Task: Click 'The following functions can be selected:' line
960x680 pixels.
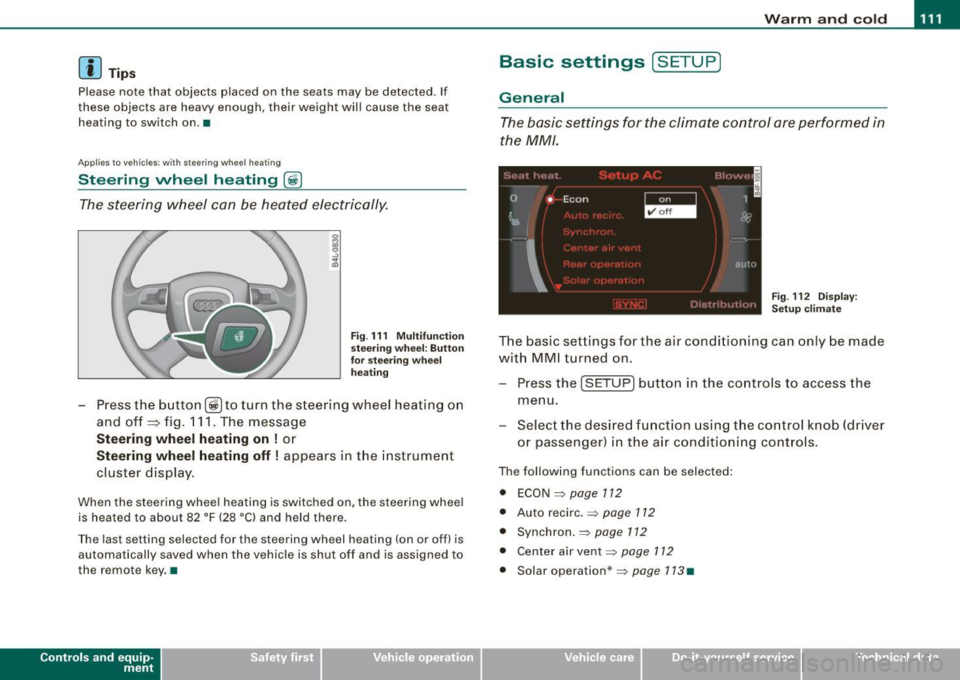Action: point(615,472)
